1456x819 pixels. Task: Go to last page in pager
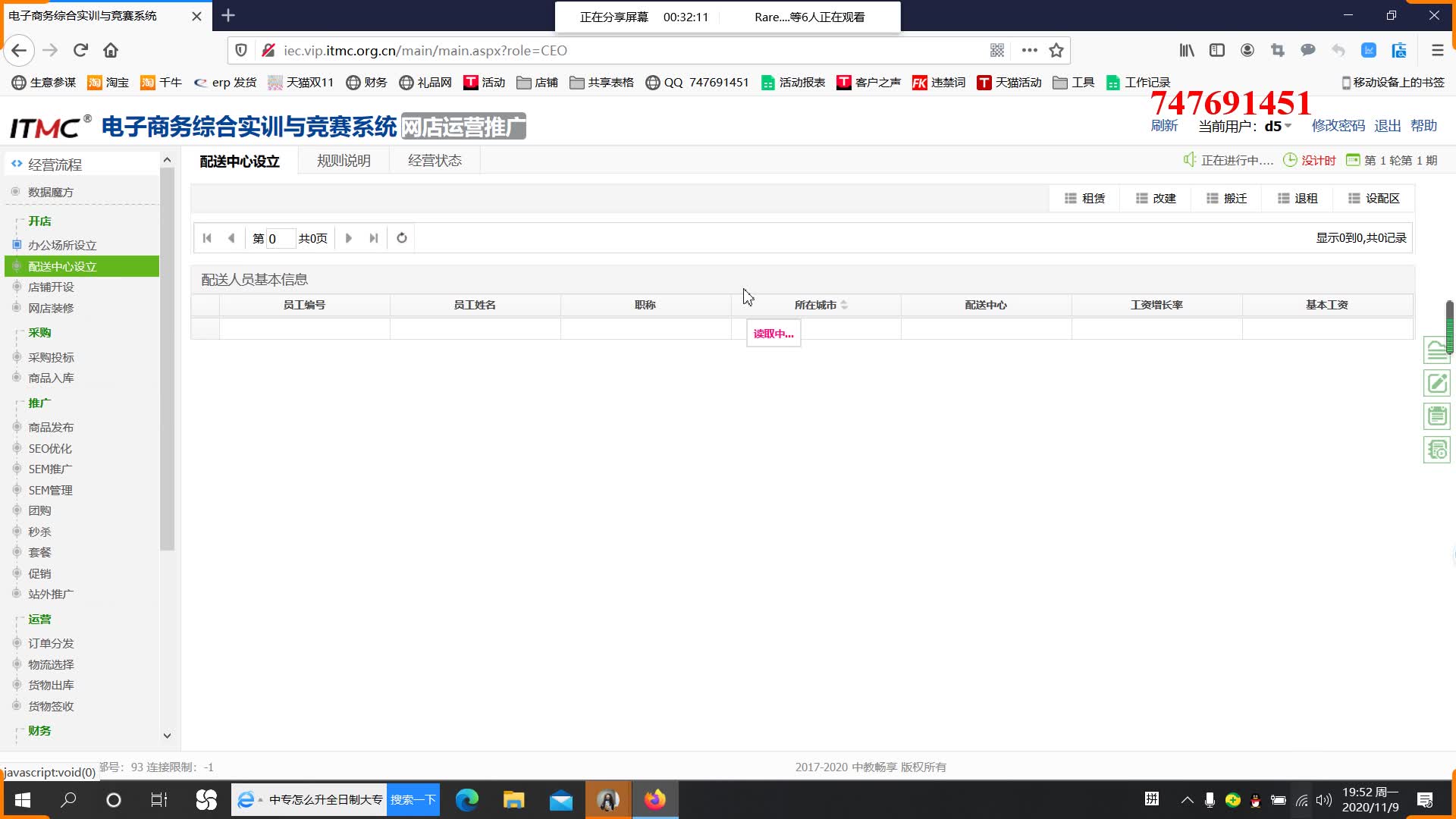click(374, 238)
